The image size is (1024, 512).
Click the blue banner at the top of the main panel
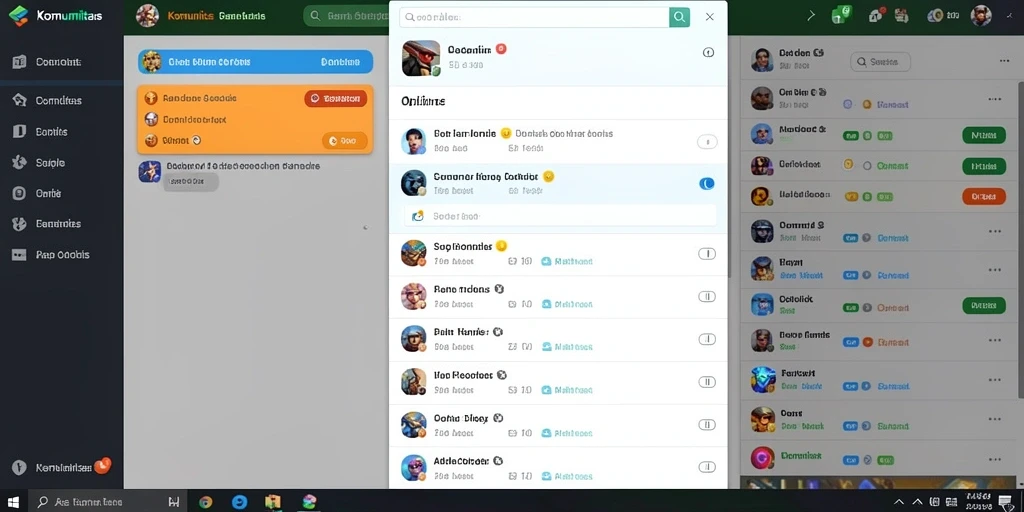coord(255,62)
